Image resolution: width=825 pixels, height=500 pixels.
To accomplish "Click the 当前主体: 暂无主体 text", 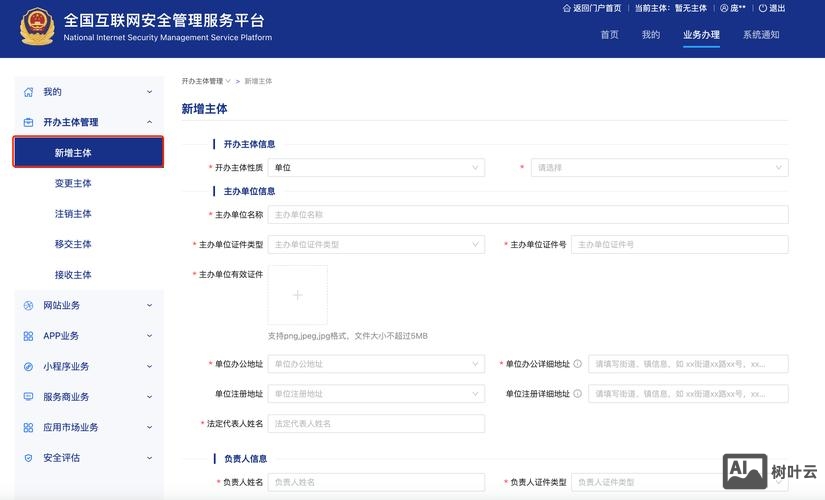I will coord(670,8).
